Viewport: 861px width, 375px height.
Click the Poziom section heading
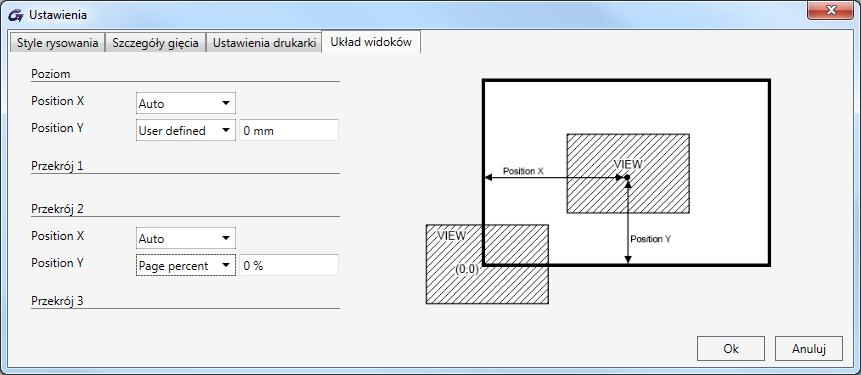pos(51,74)
